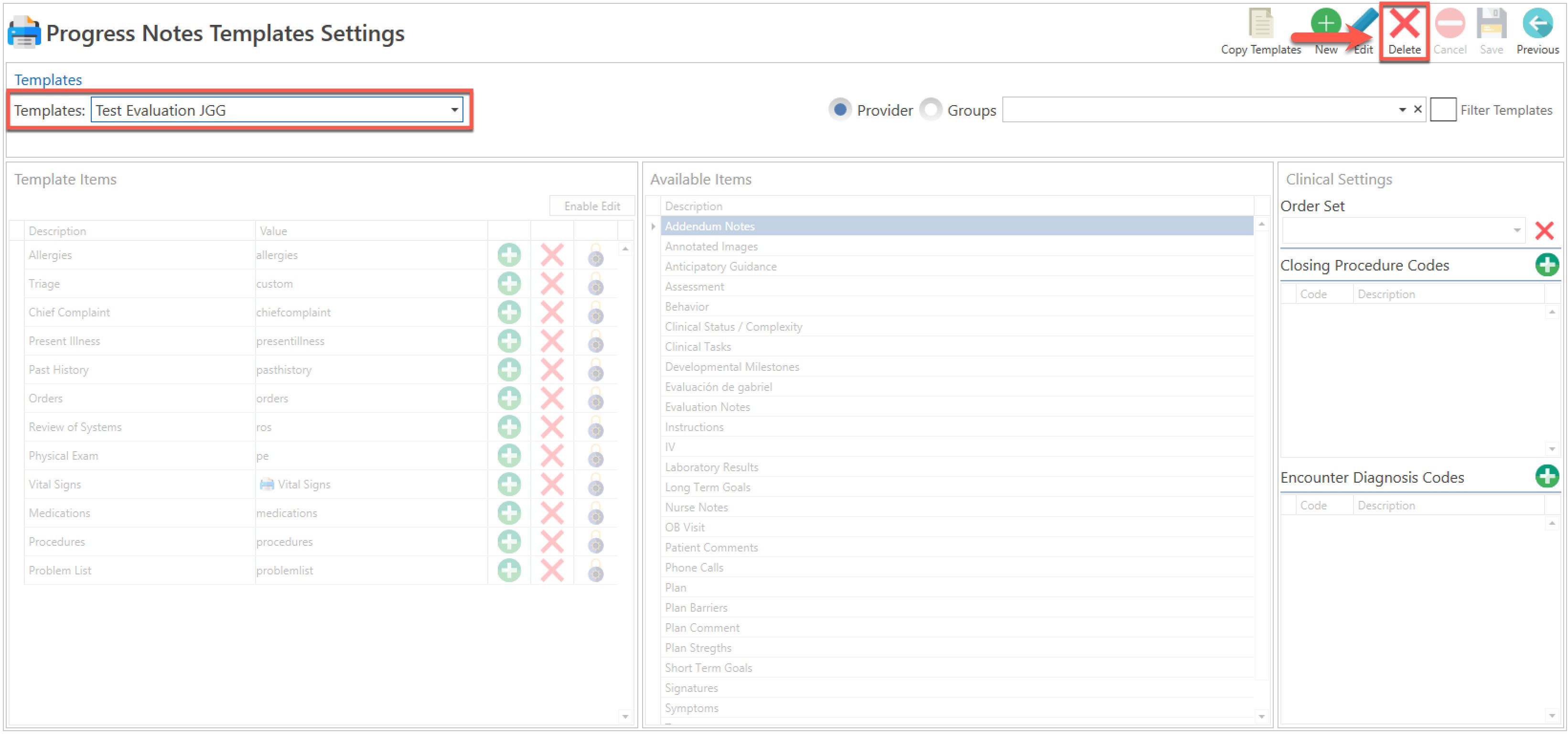The height and width of the screenshot is (735, 1568).
Task: Select the Provider radio button
Action: tap(839, 110)
